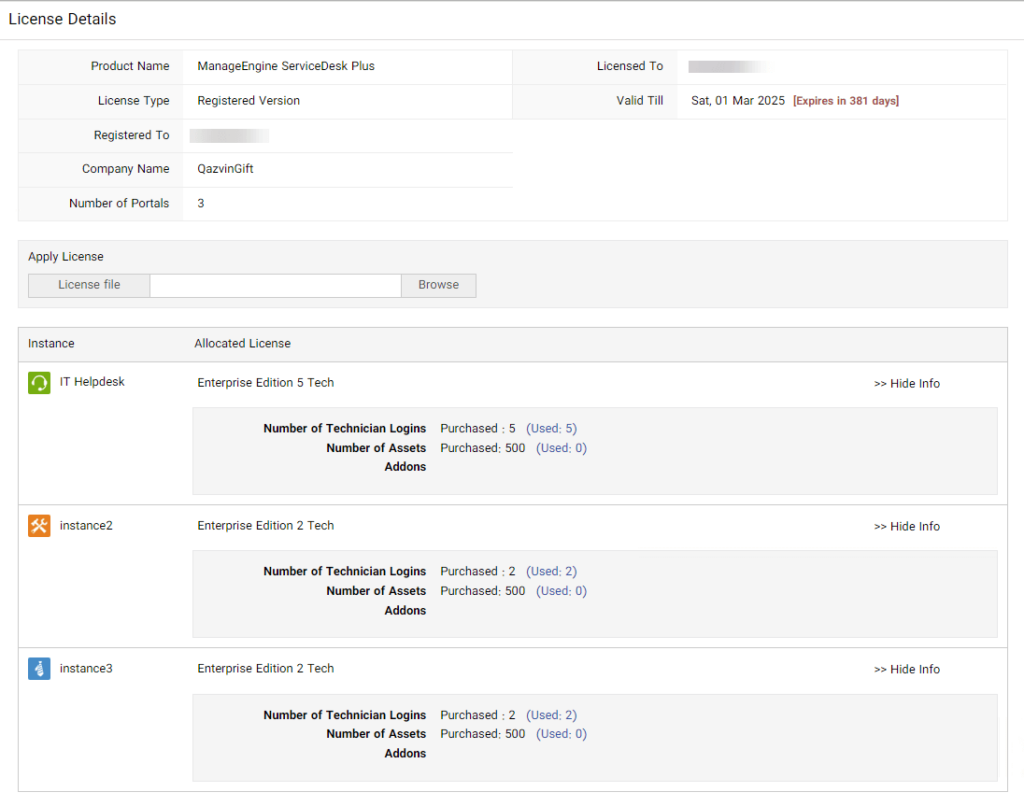
Task: Click the blue instance3 icon
Action: click(39, 669)
